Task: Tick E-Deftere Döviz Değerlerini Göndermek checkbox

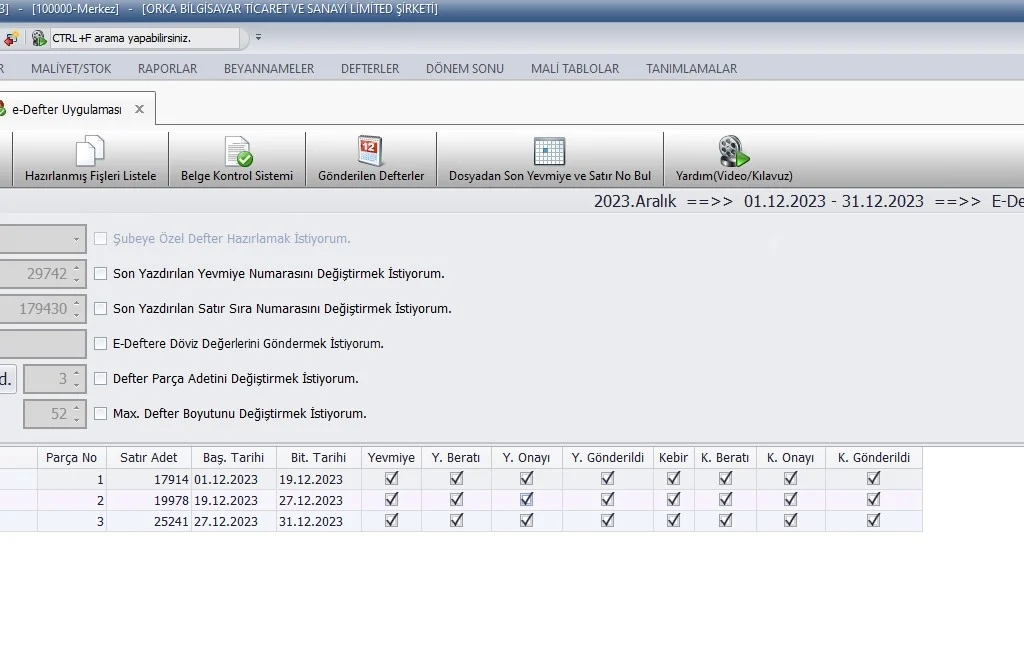Action: [101, 343]
